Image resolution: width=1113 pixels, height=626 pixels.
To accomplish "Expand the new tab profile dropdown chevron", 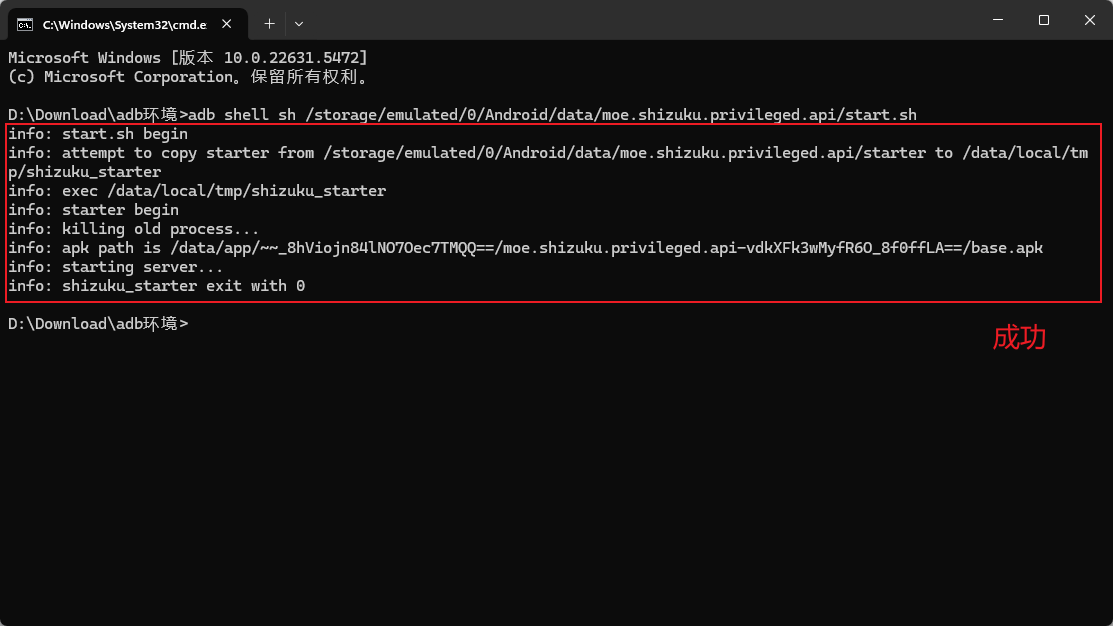I will (x=299, y=23).
